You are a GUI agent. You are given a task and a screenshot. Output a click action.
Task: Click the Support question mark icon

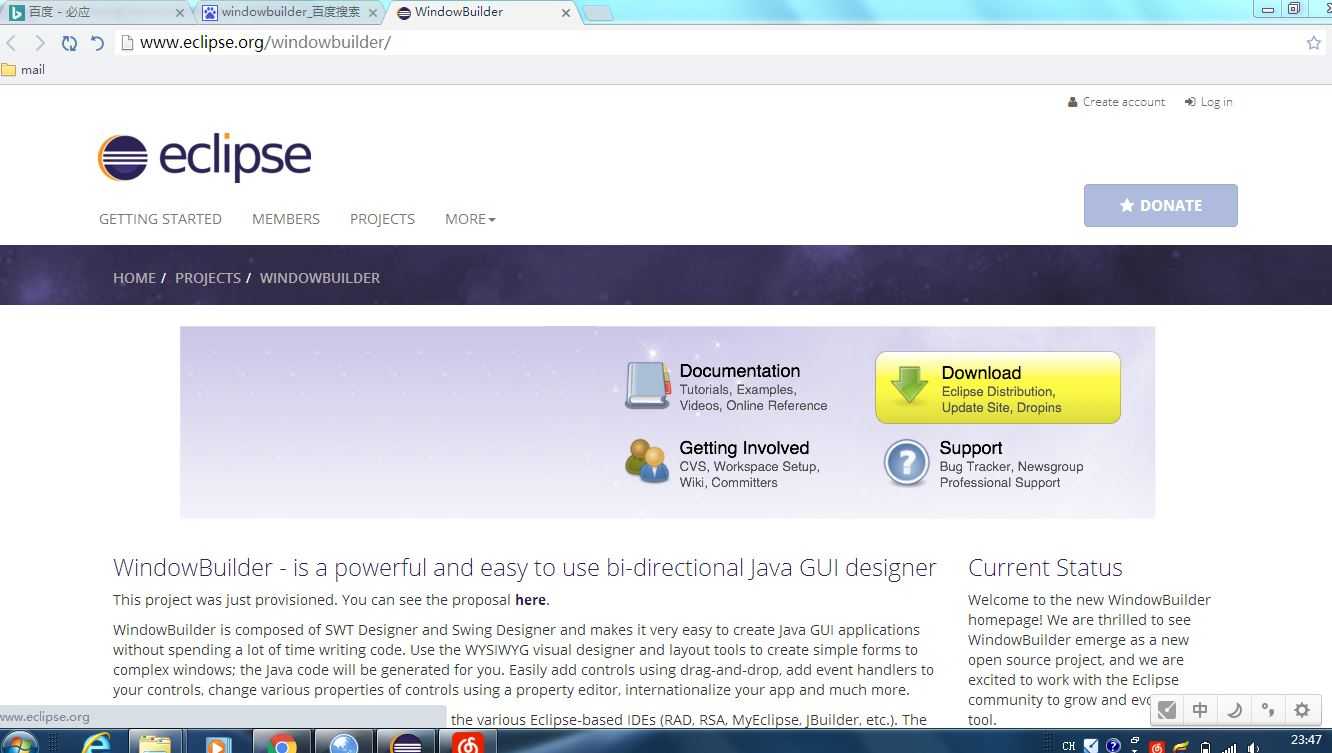[x=907, y=464]
